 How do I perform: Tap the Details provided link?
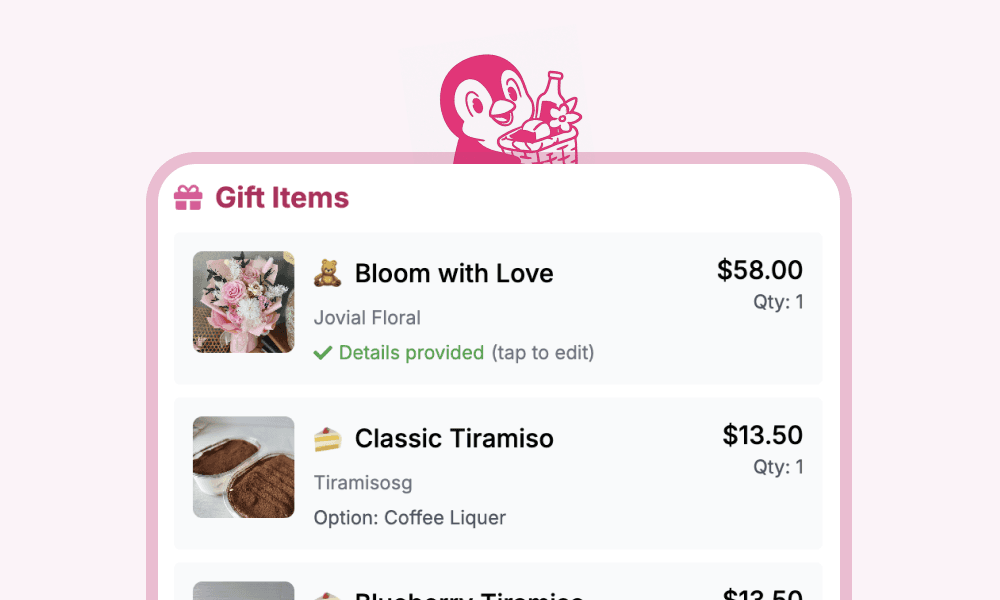pos(411,353)
